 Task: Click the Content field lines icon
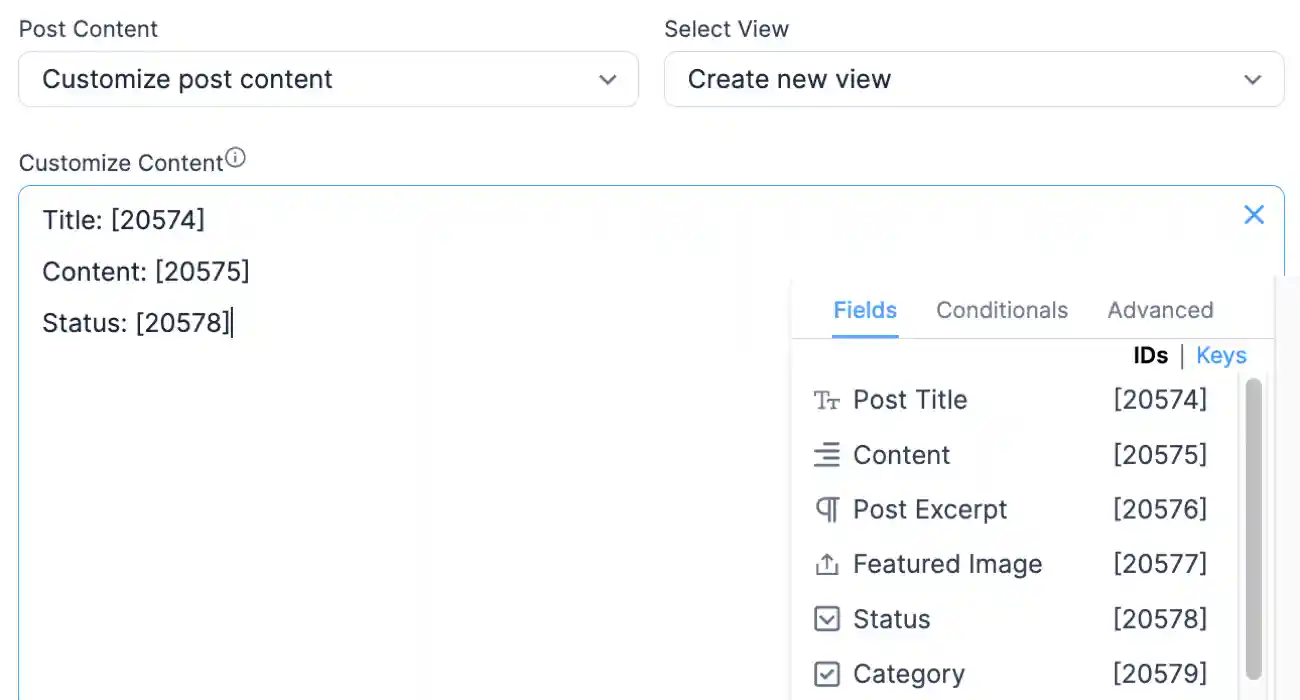[826, 454]
